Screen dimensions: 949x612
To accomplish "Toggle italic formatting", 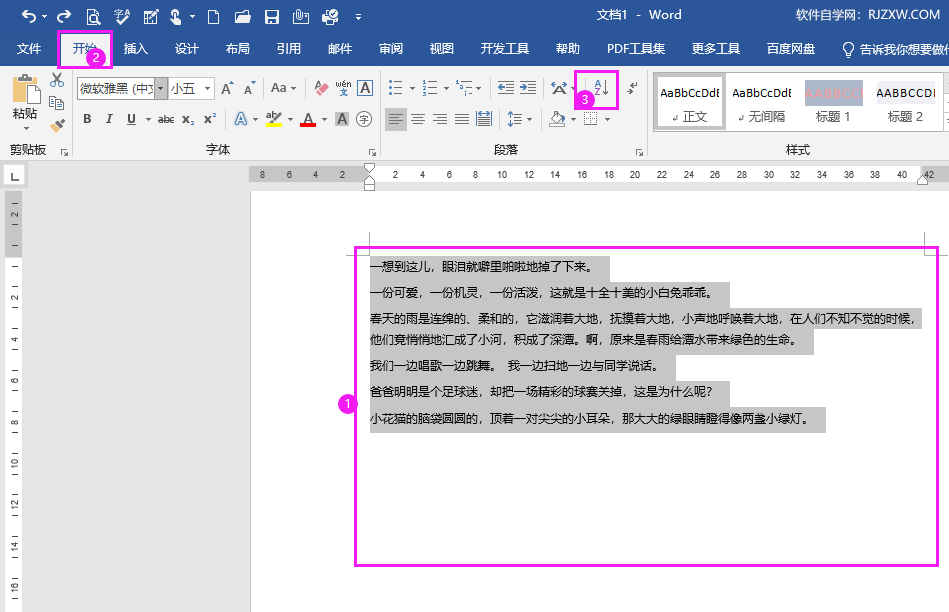I will tap(110, 119).
